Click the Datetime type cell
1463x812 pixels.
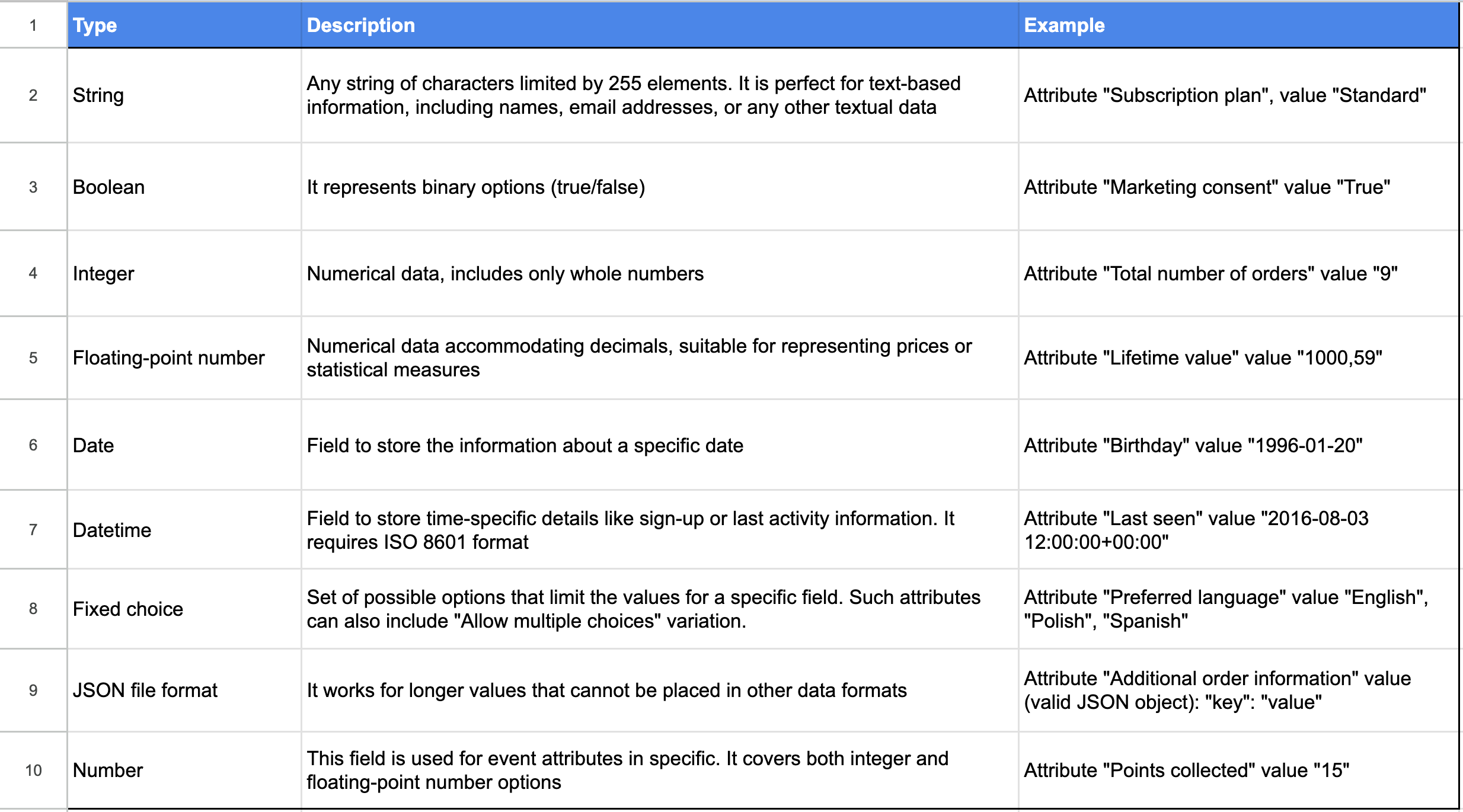pos(184,530)
